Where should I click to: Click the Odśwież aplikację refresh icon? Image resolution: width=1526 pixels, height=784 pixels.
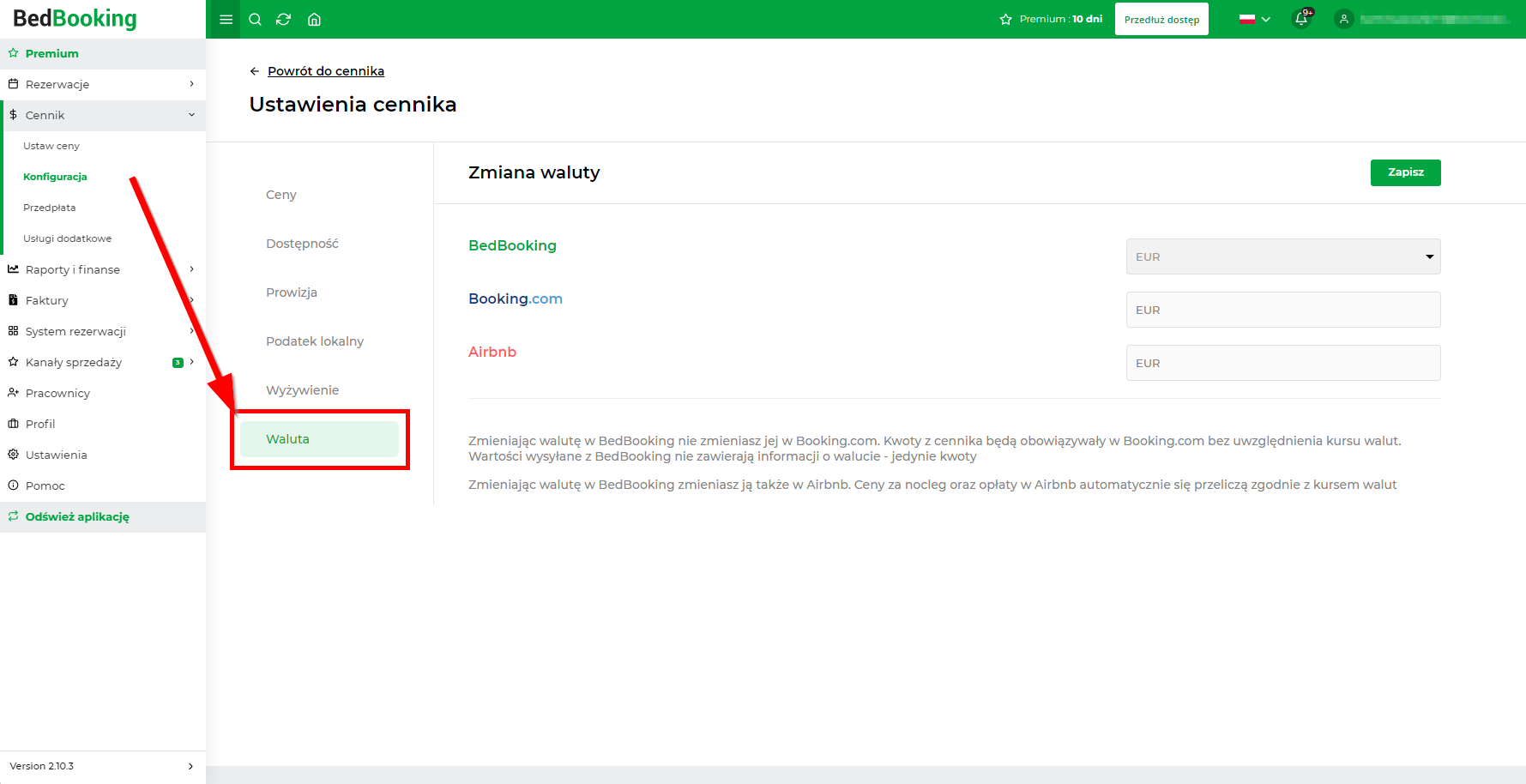(13, 516)
